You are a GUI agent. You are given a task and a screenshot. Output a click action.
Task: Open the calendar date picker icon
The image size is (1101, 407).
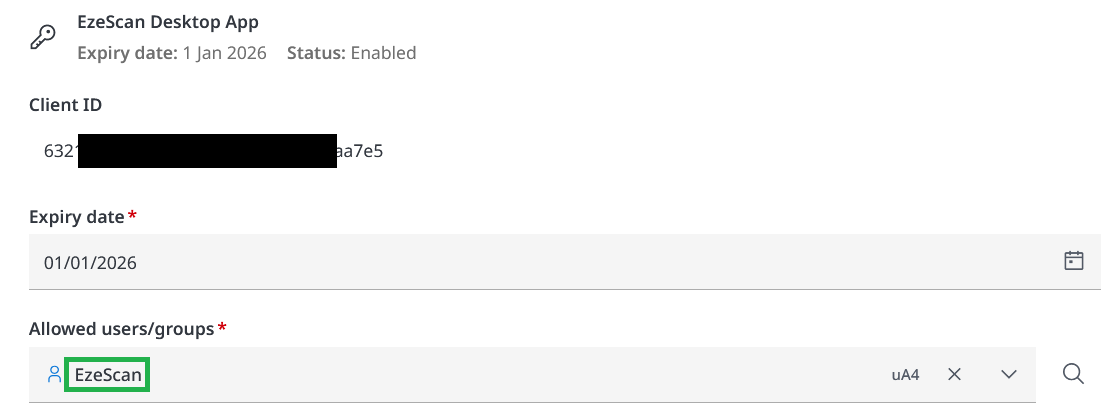coord(1074,261)
